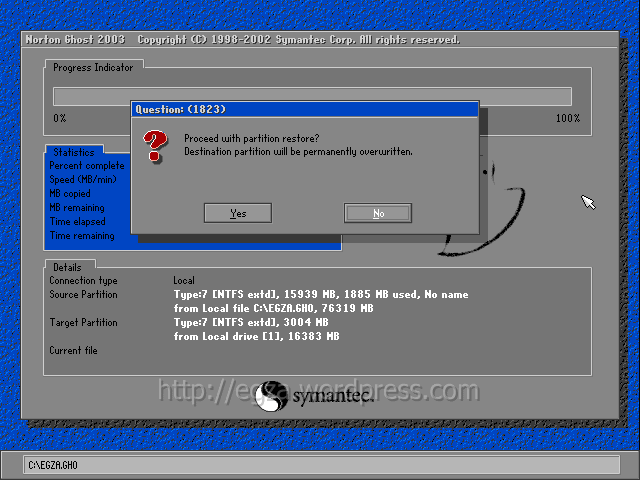Click 'from Local file C:\EGZA.GHO, 76319 MB'

(x=273, y=309)
